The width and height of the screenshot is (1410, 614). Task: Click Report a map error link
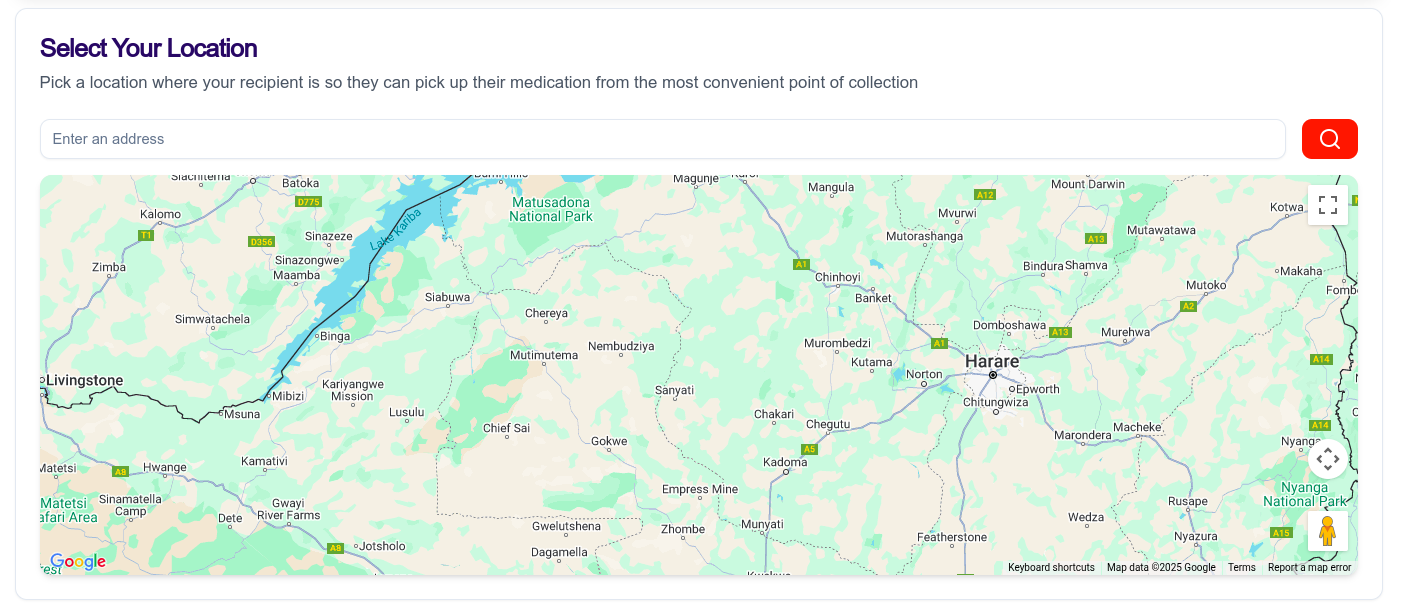coord(1309,567)
